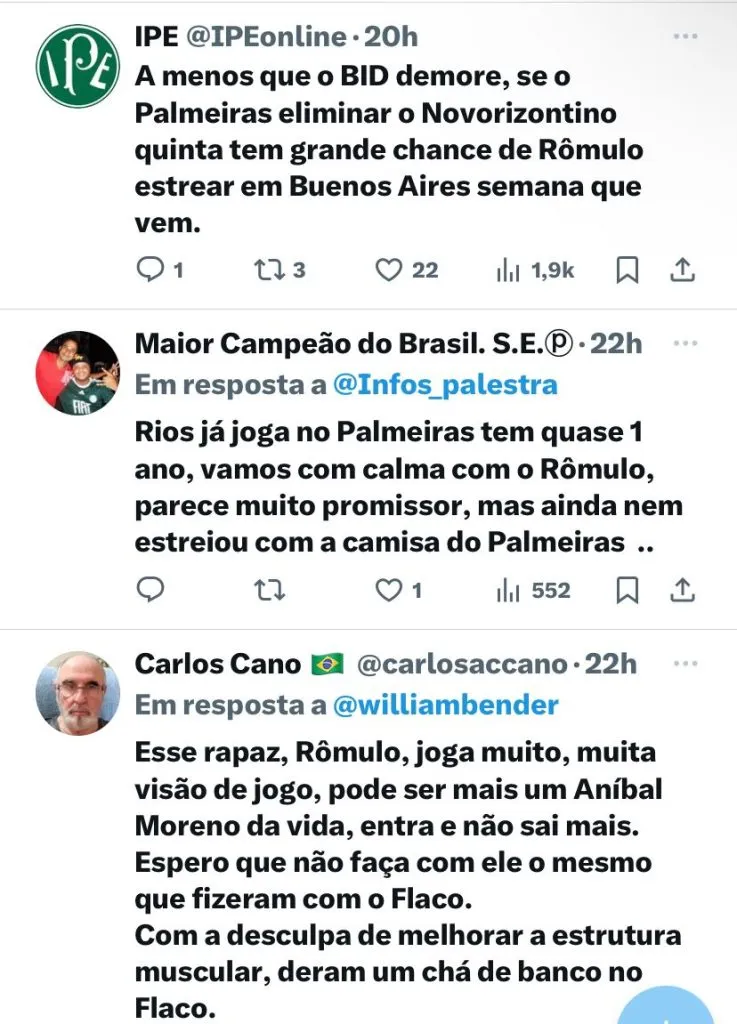The image size is (737, 1024).
Task: Open more options for IPE tweet
Action: click(685, 36)
